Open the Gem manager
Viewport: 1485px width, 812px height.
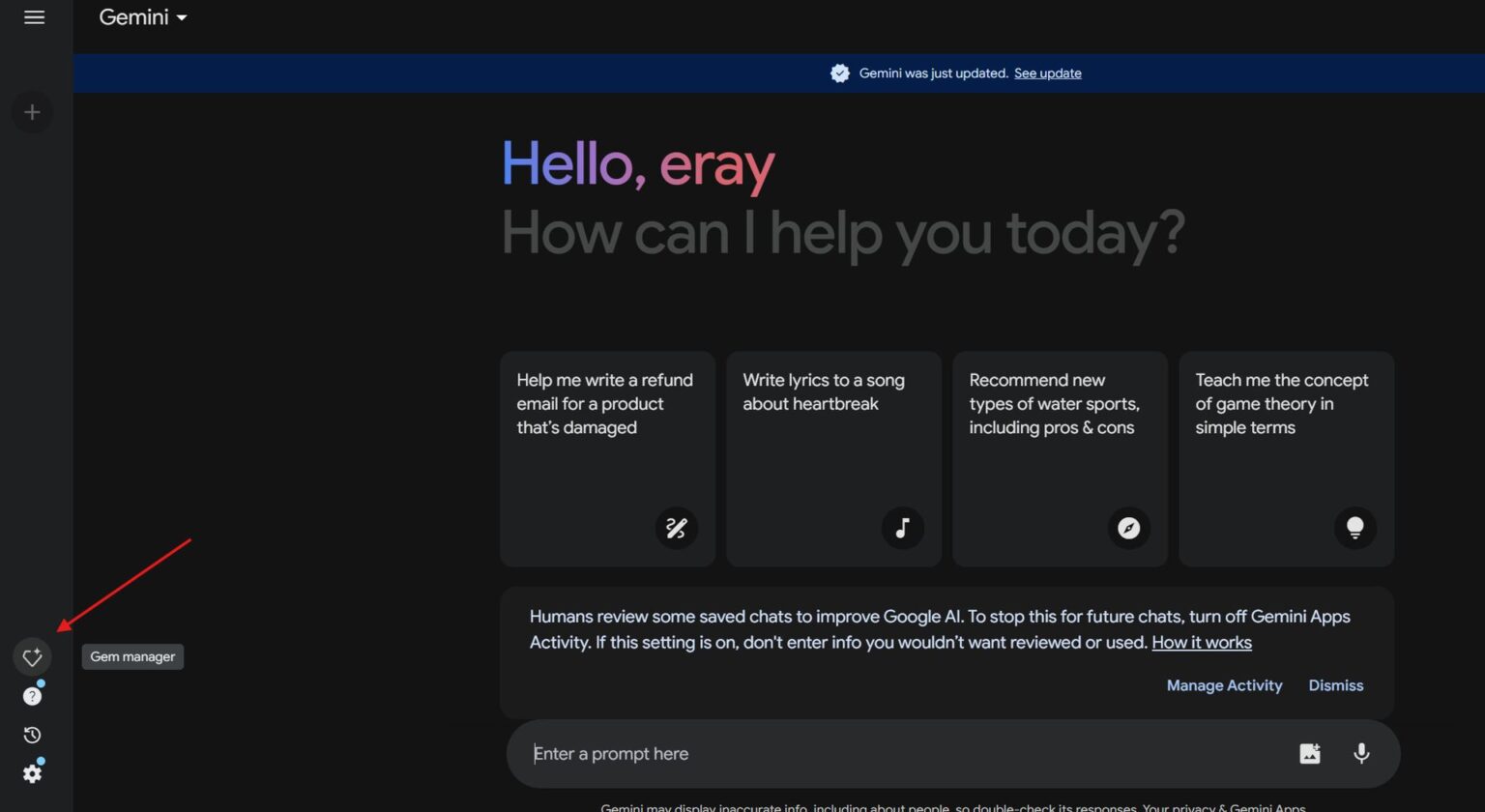tap(32, 656)
